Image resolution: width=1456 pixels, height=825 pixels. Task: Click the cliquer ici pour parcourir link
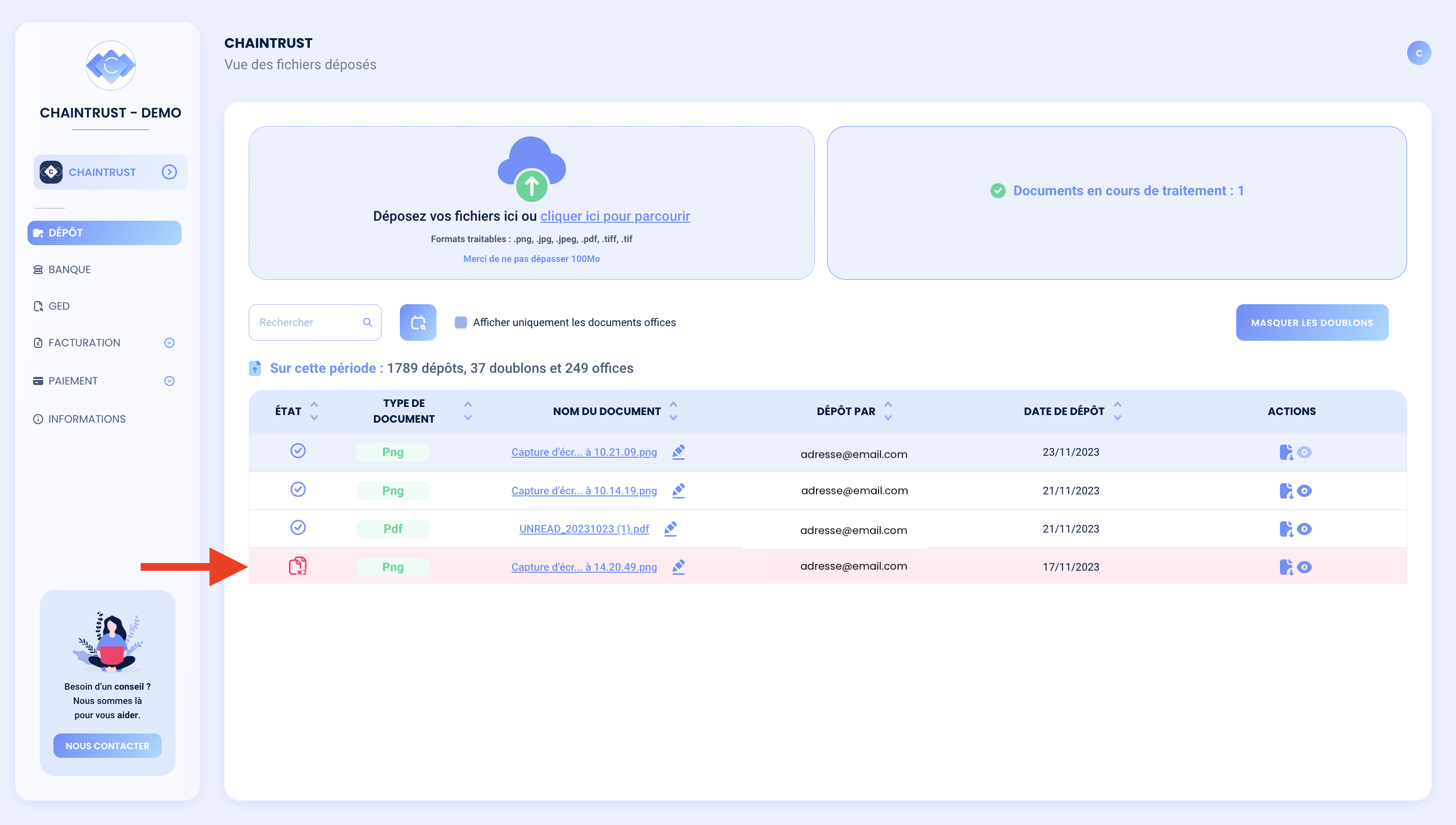pos(615,217)
